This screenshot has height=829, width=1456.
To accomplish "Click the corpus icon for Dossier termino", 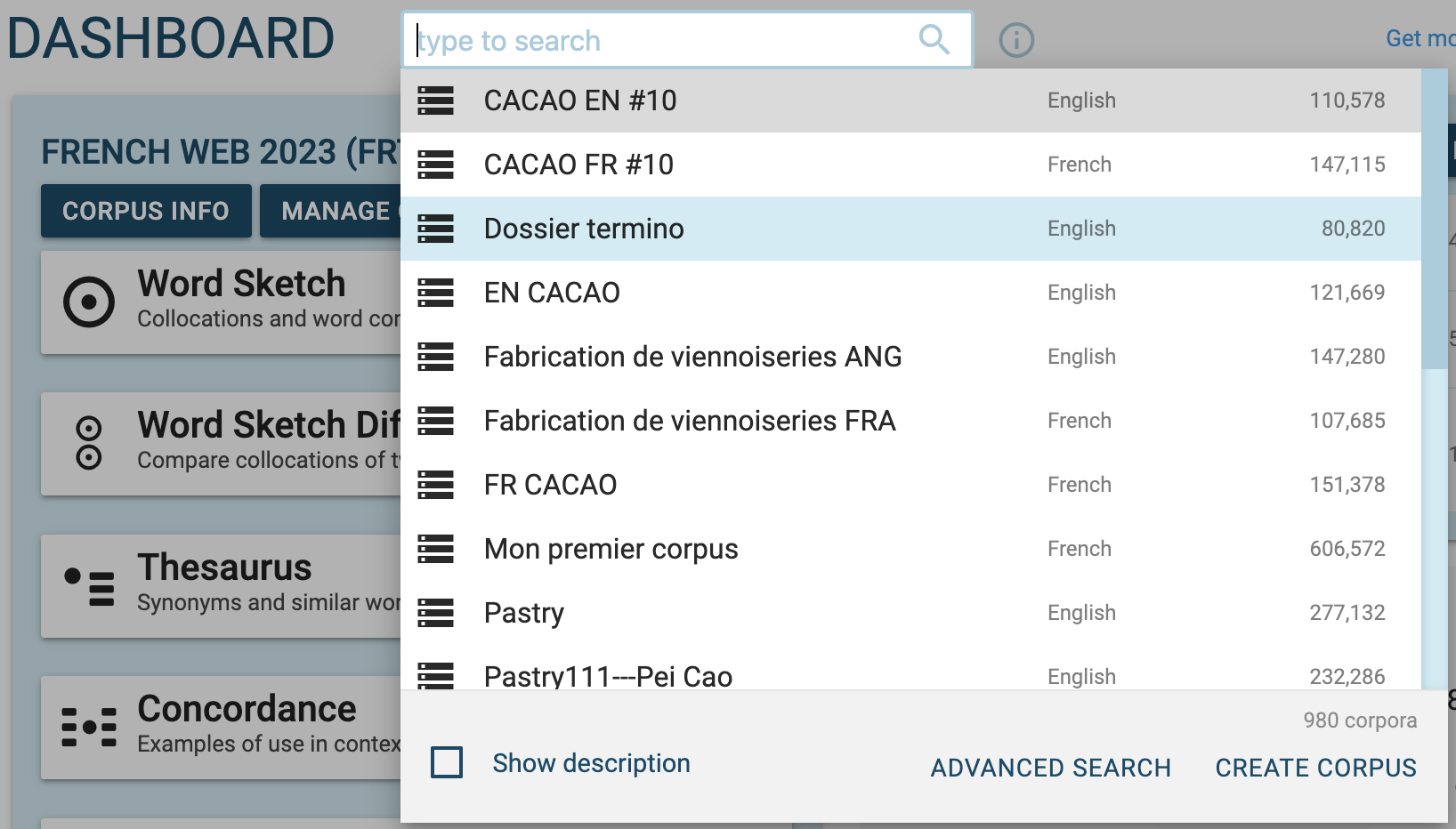I will 436,229.
